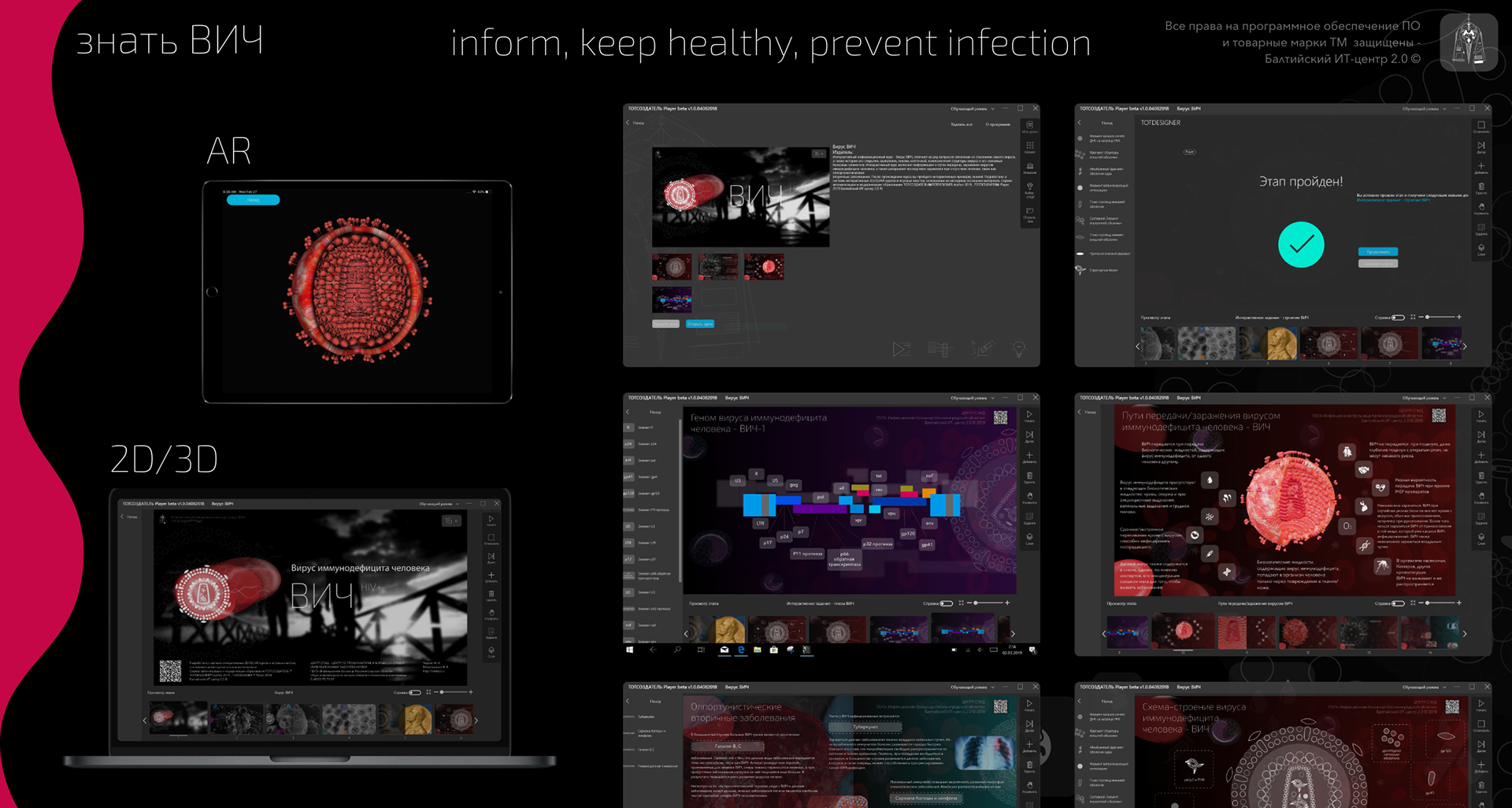Click Далее skip icon in genome window
The image size is (1512, 808).
tap(1029, 436)
